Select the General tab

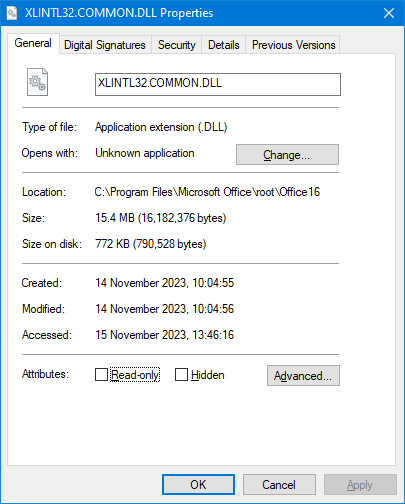point(33,43)
